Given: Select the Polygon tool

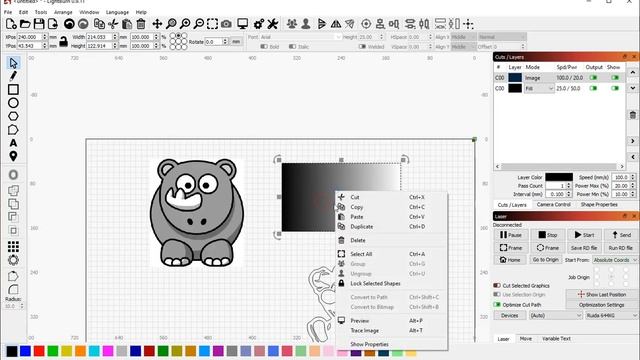Looking at the screenshot, I should point(13,116).
